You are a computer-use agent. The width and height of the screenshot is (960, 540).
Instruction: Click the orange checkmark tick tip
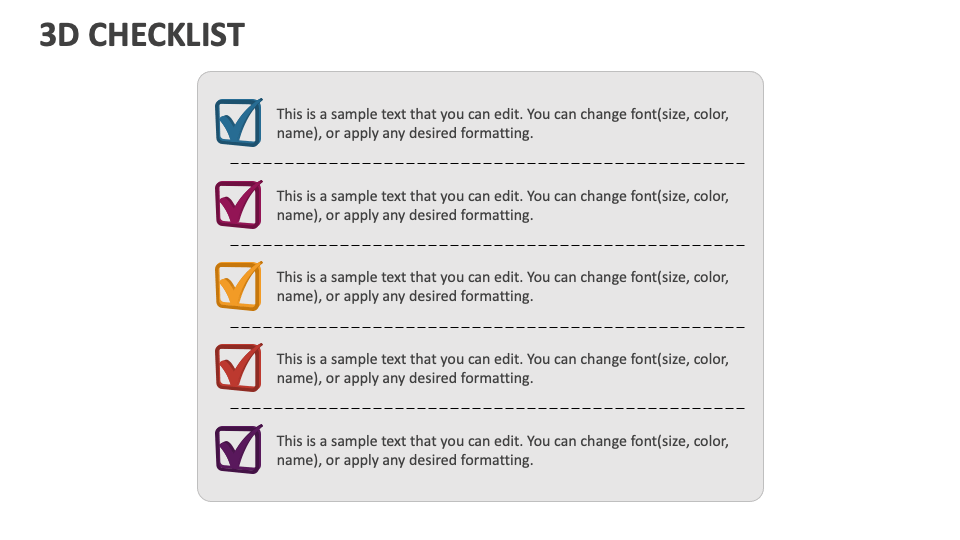click(x=259, y=265)
